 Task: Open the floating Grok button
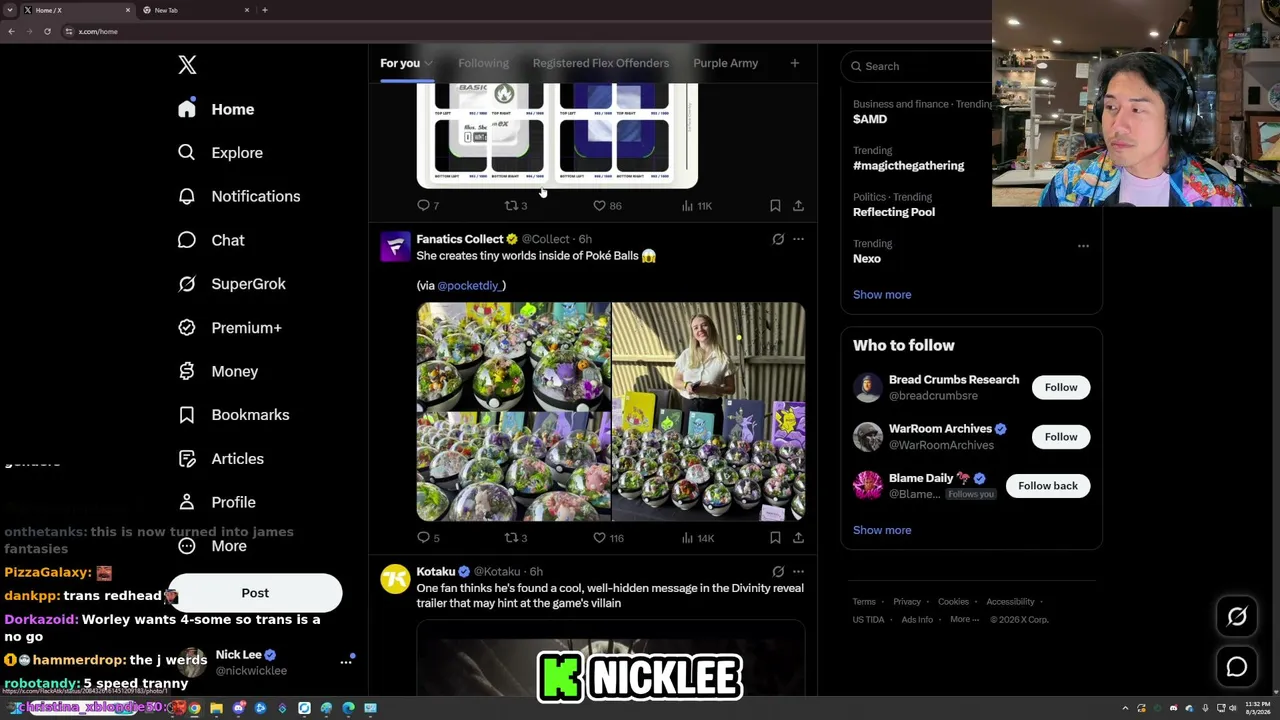pos(1237,617)
